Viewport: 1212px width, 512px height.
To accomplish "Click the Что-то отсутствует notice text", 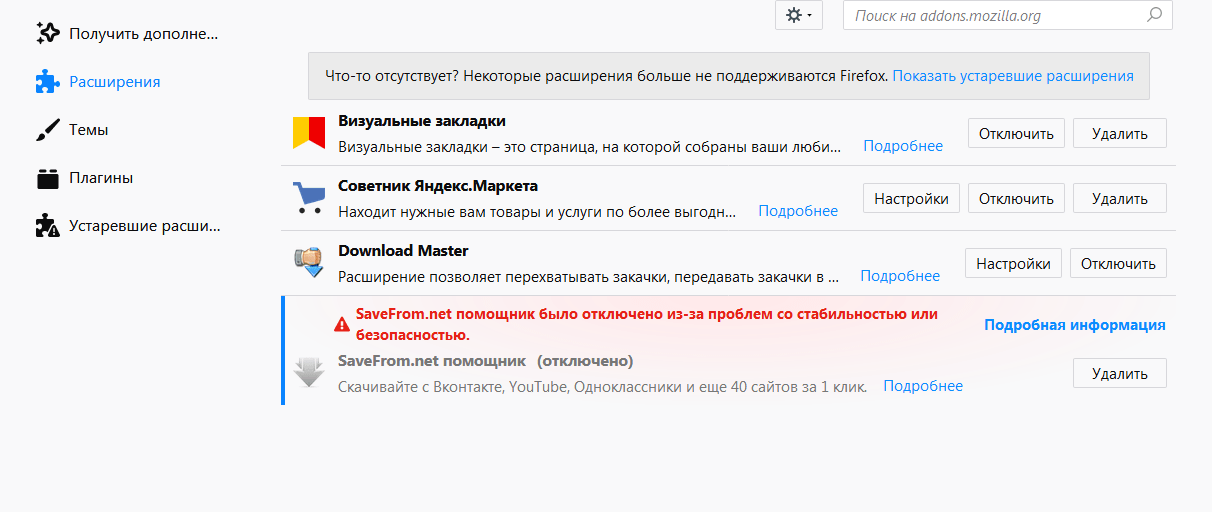I will point(607,75).
